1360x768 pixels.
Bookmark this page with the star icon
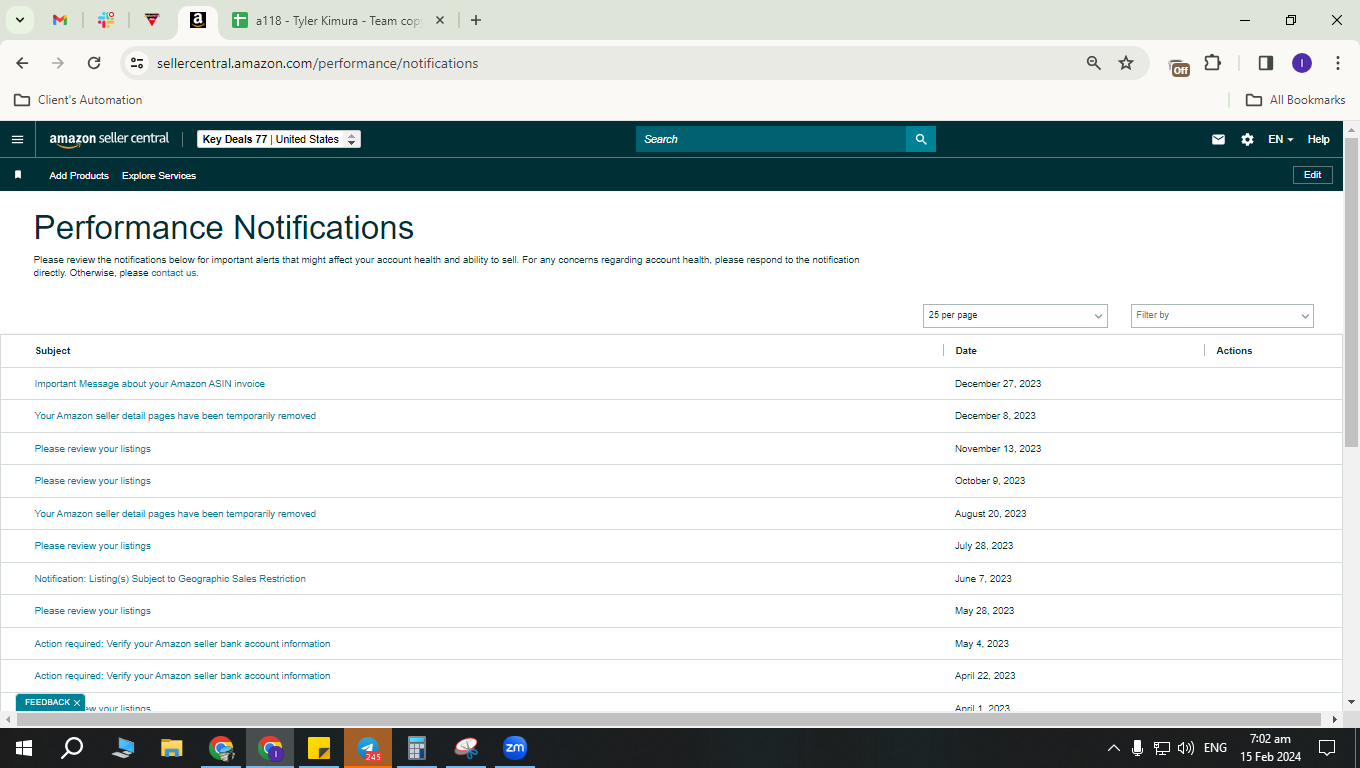pos(1126,63)
